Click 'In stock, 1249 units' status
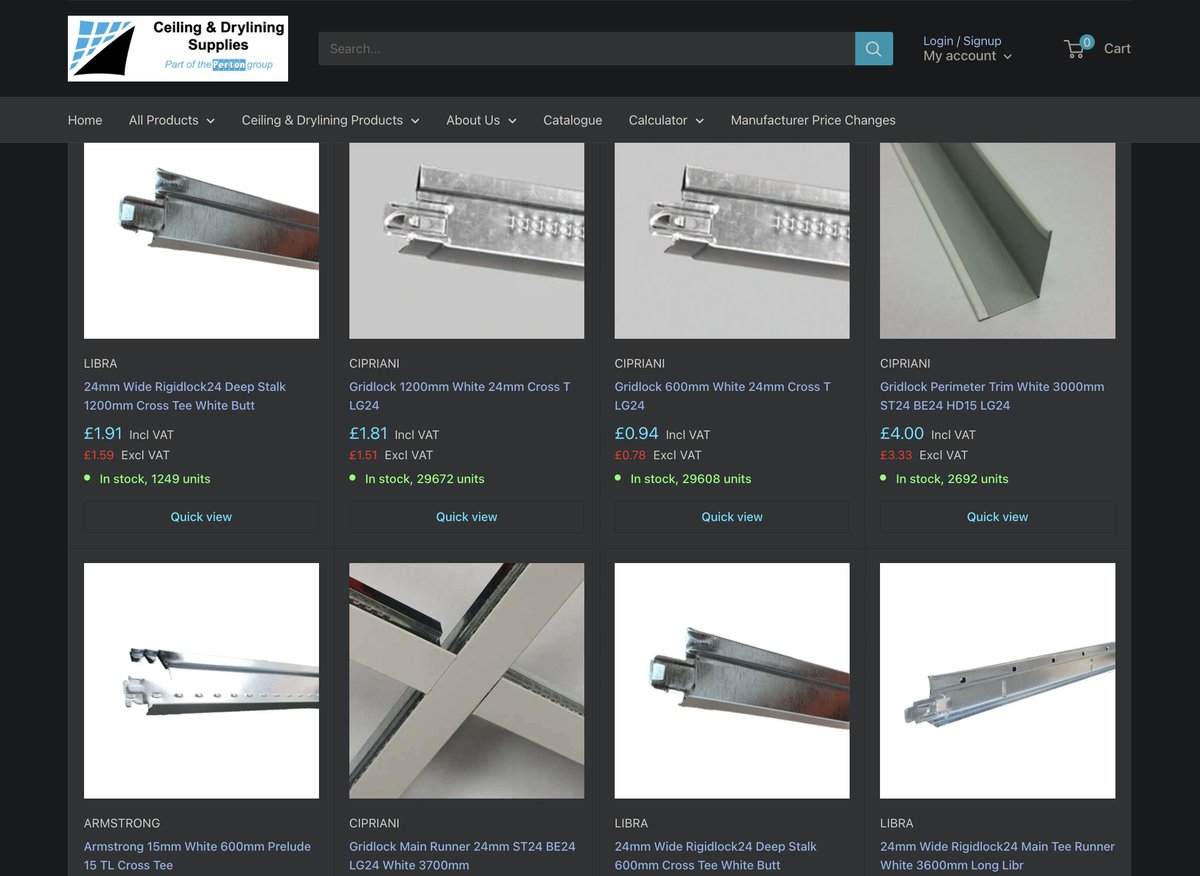The height and width of the screenshot is (876, 1200). point(155,479)
